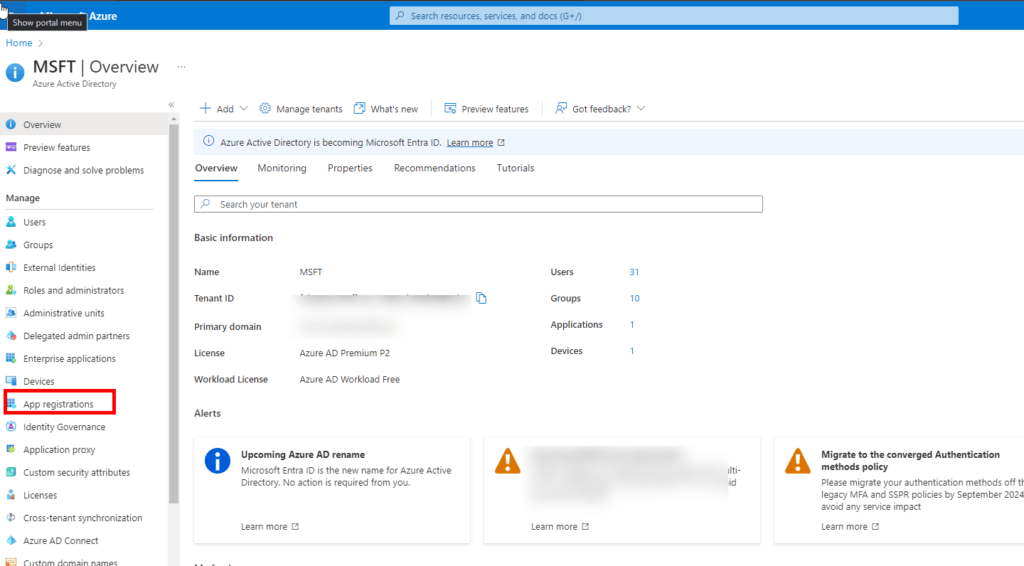Click Administrative units icon

pos(11,313)
